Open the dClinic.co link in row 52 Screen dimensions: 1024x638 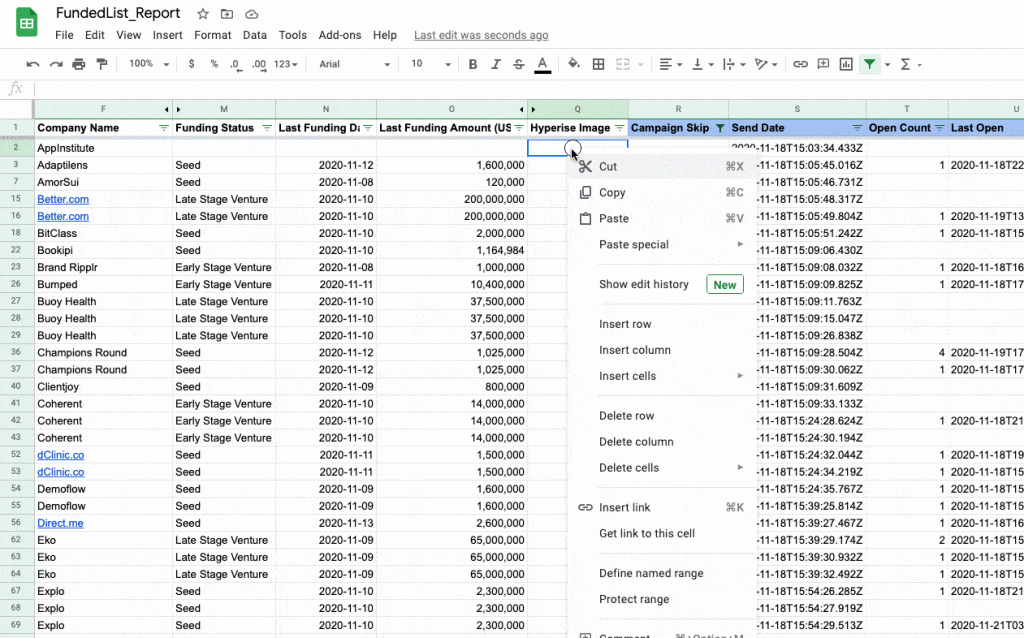point(60,455)
